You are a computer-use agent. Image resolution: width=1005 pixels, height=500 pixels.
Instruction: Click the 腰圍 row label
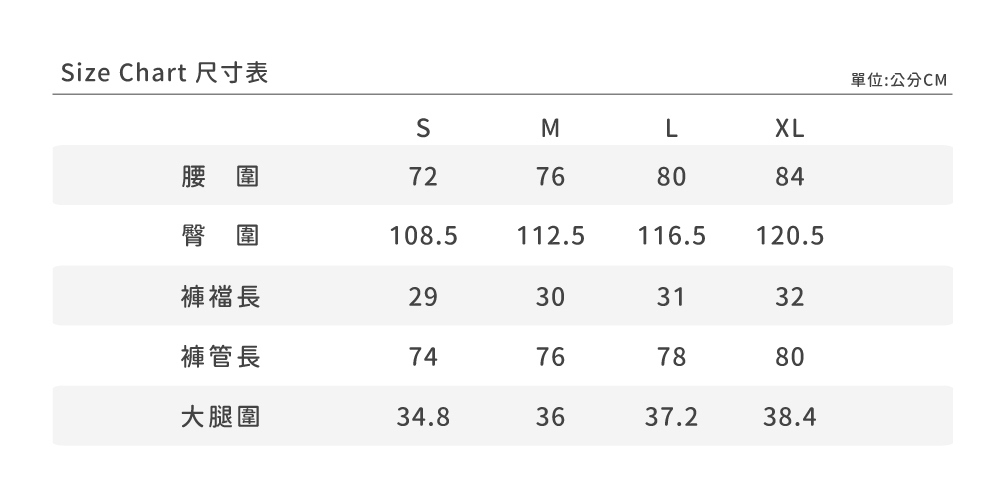(x=221, y=177)
